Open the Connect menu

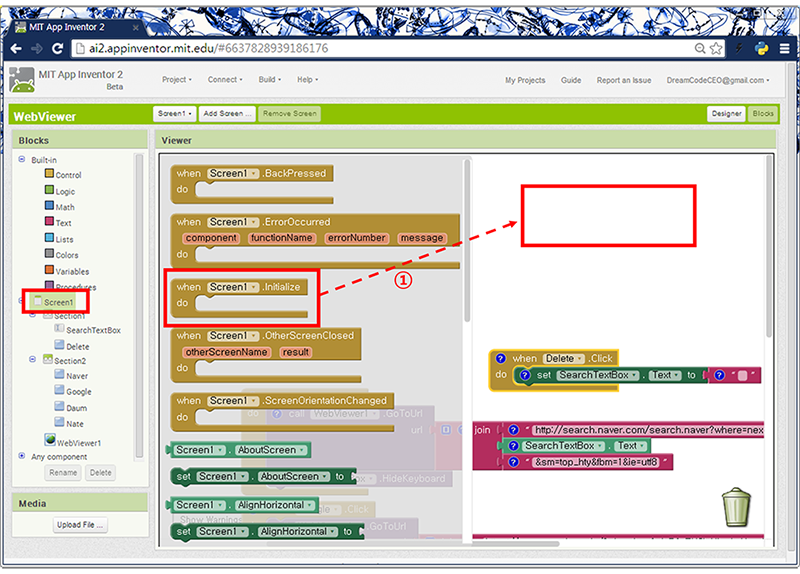(x=225, y=80)
